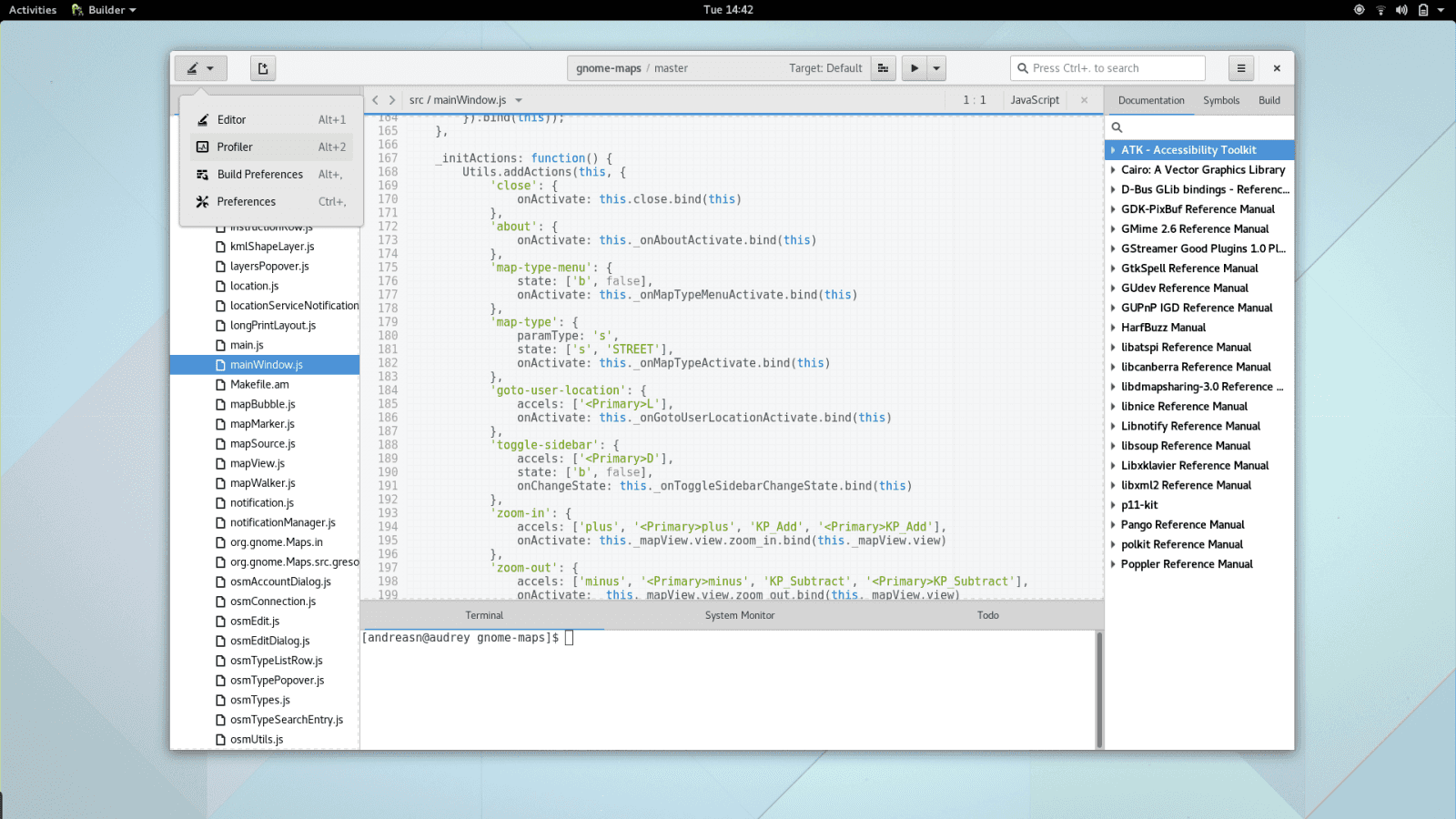This screenshot has width=1456, height=819.
Task: Click the terminal vertical scrollbar
Action: click(1099, 689)
